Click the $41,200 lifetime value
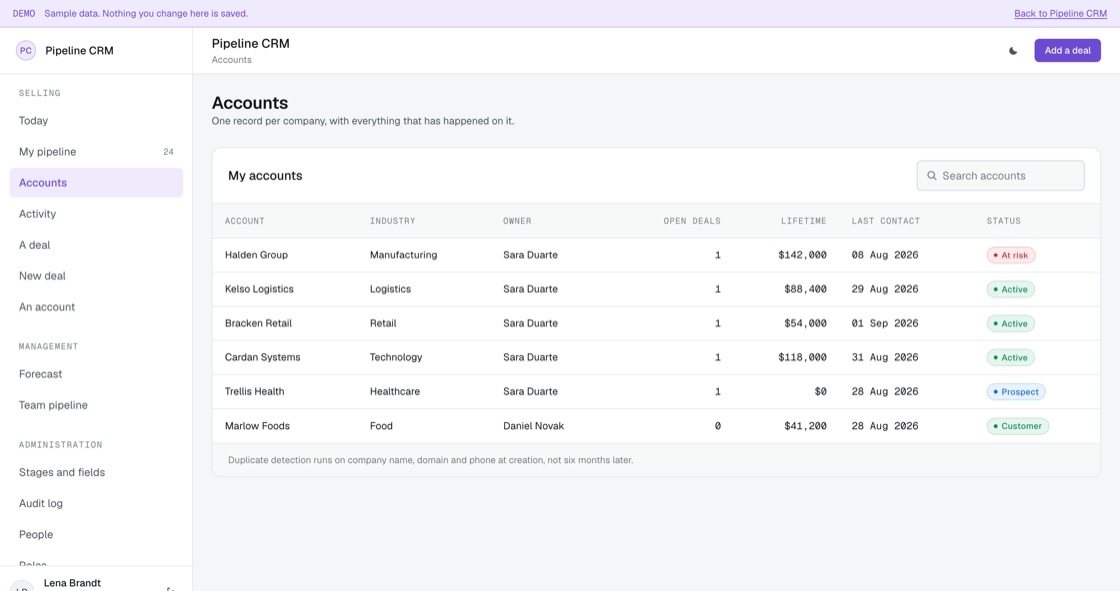 [805, 426]
